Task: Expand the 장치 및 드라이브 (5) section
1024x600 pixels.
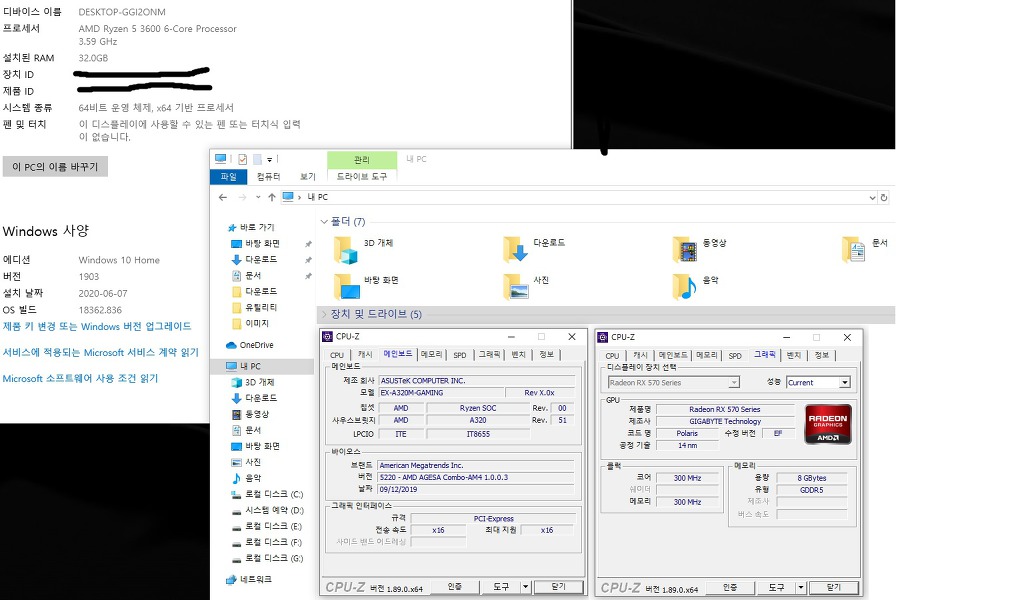Action: [324, 314]
